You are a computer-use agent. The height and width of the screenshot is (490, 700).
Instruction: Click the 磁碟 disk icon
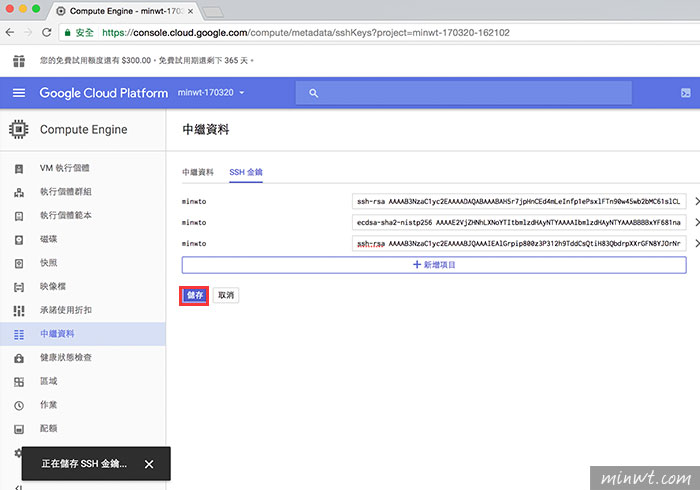(19, 240)
